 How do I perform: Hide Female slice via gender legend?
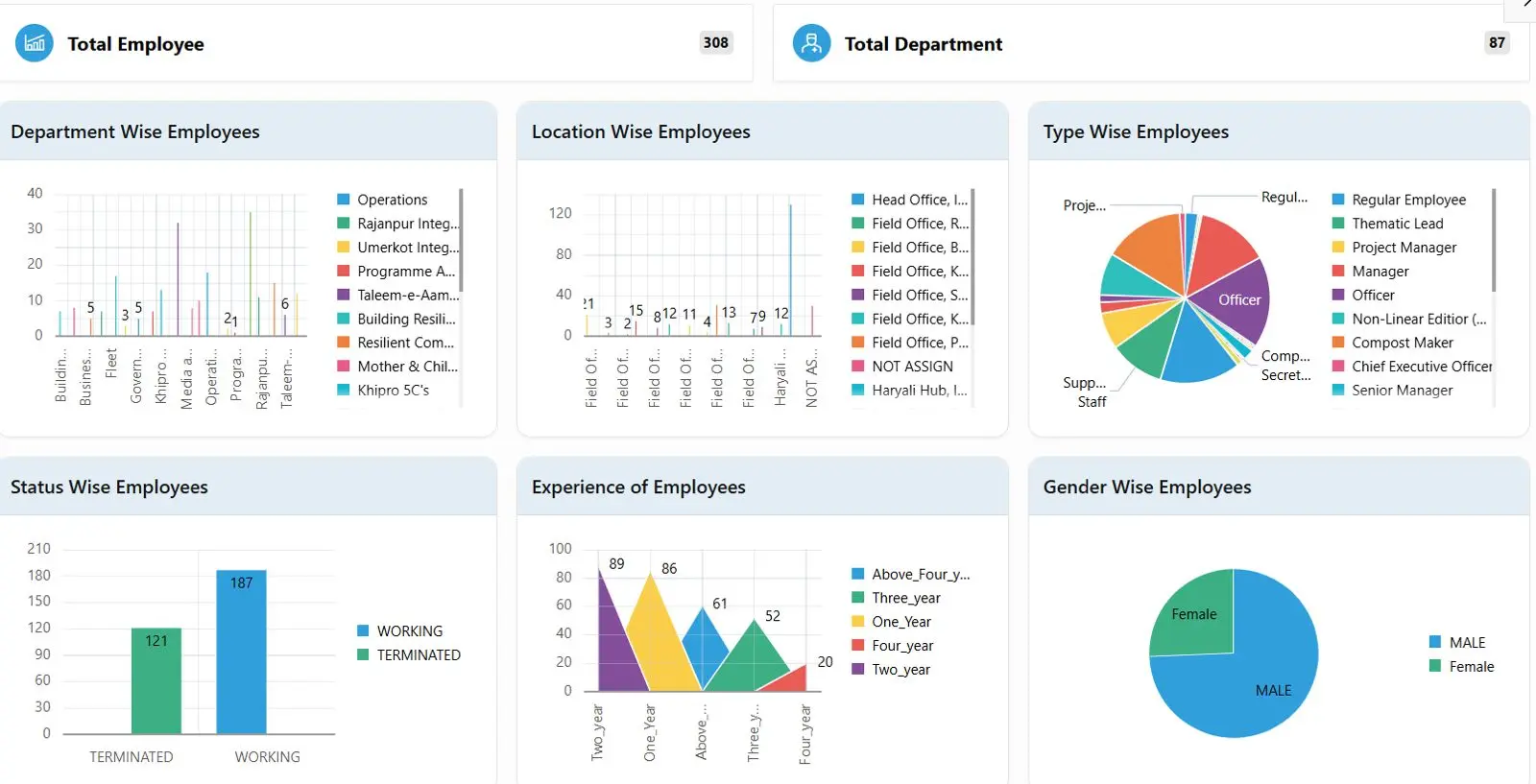point(1471,667)
